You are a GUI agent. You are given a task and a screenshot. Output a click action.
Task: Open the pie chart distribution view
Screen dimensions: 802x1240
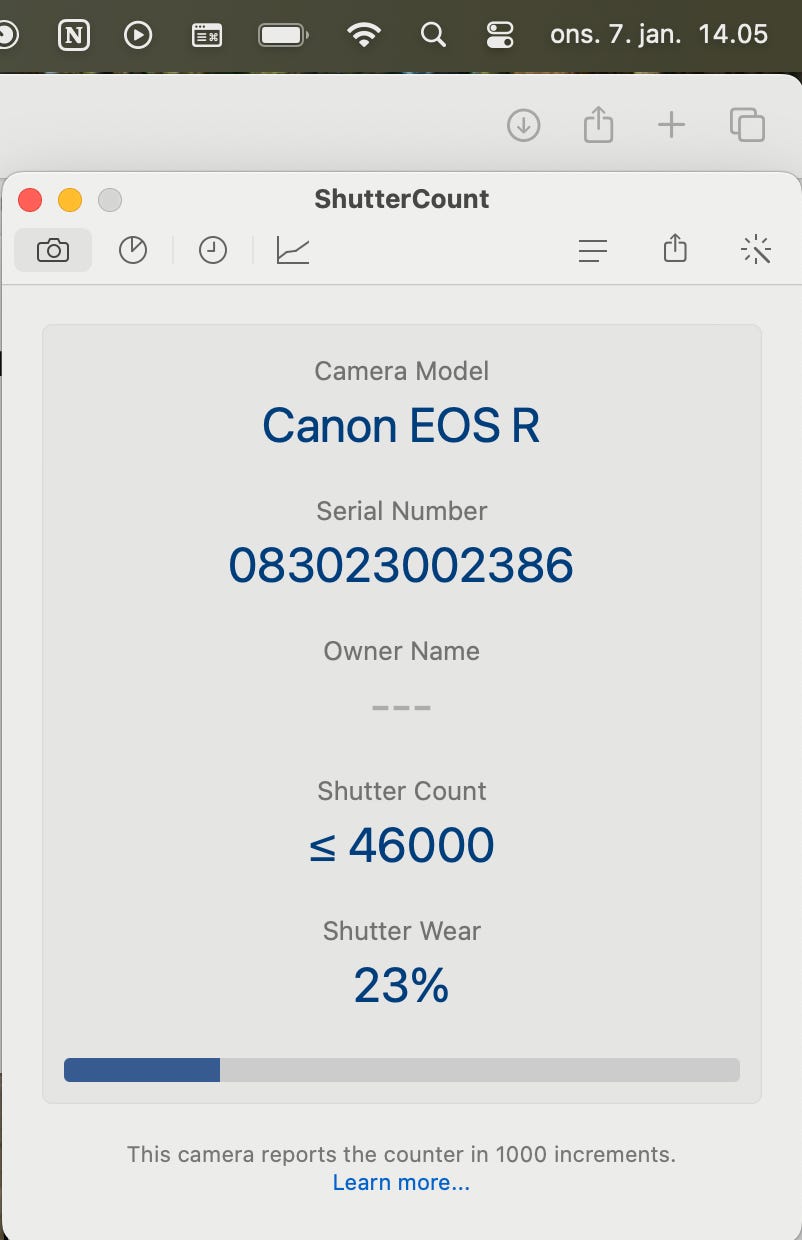[x=133, y=251]
